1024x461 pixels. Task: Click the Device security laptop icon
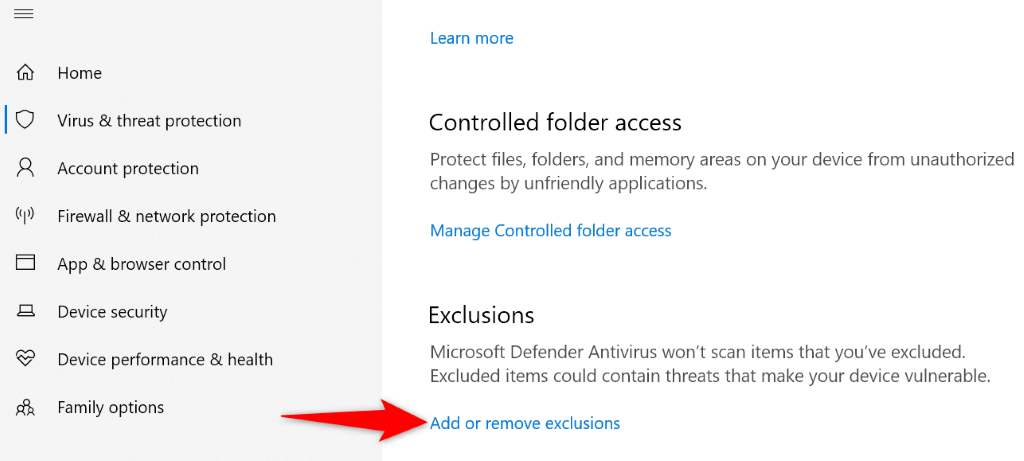click(x=26, y=312)
